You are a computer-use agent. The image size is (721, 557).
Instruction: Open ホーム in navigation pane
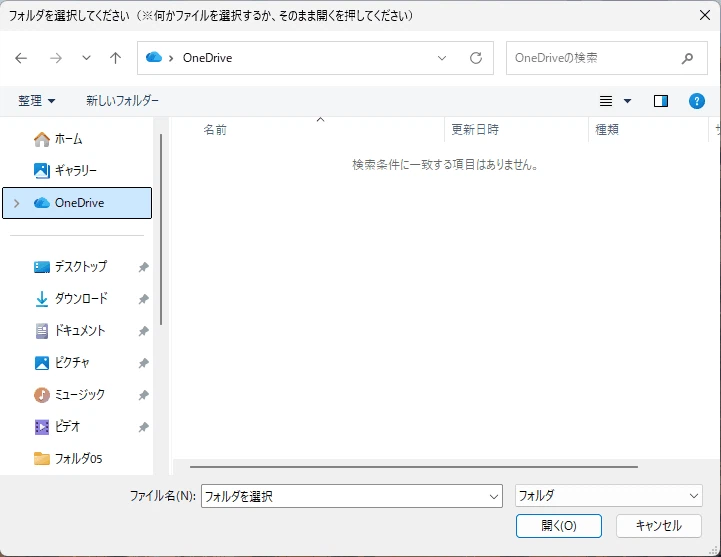tap(58, 139)
